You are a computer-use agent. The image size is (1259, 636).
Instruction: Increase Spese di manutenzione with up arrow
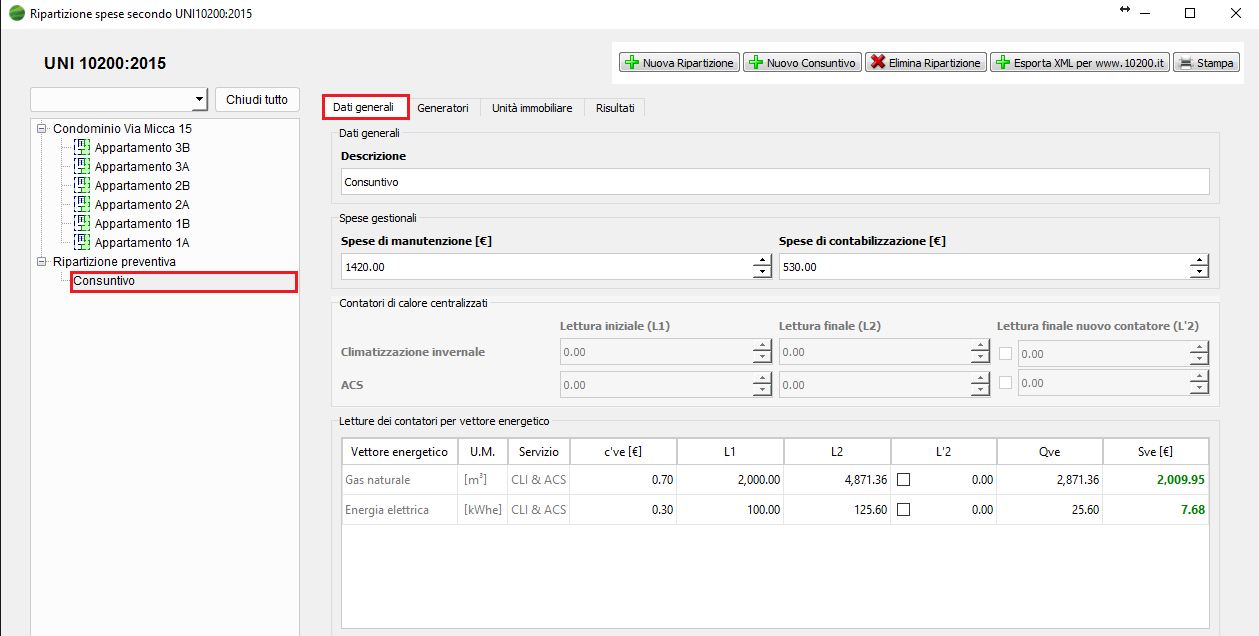pyautogui.click(x=762, y=261)
